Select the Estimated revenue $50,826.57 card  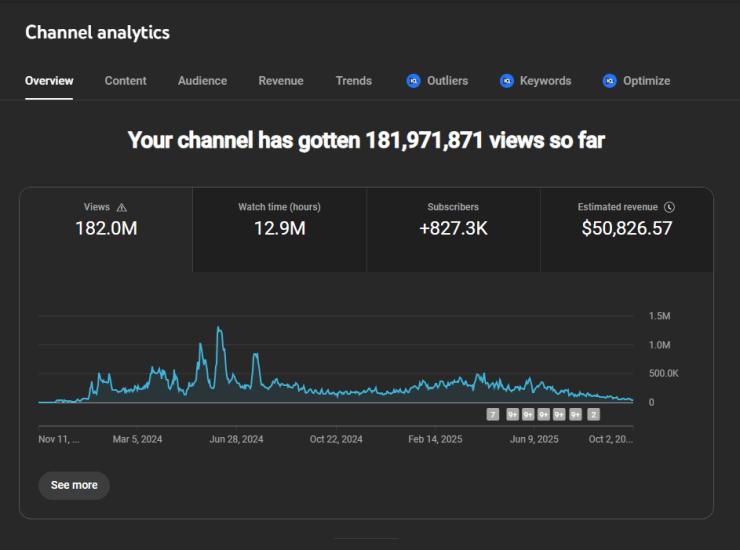click(x=626, y=229)
